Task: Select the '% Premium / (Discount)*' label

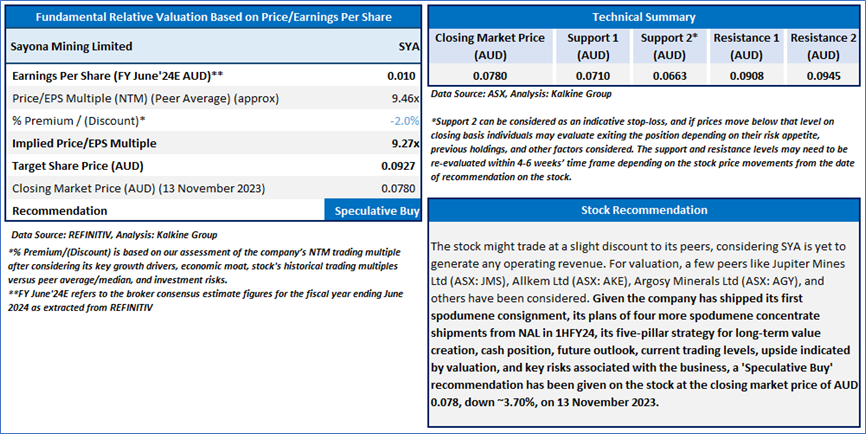Action: click(79, 121)
